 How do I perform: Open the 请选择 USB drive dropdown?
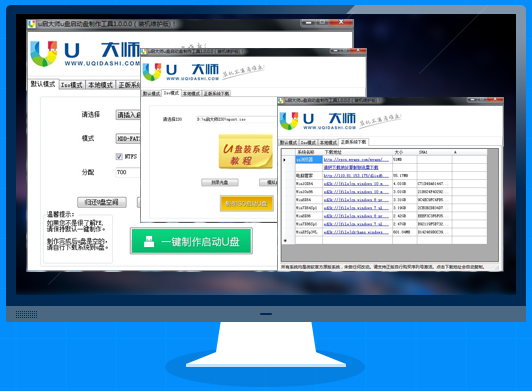[x=128, y=115]
